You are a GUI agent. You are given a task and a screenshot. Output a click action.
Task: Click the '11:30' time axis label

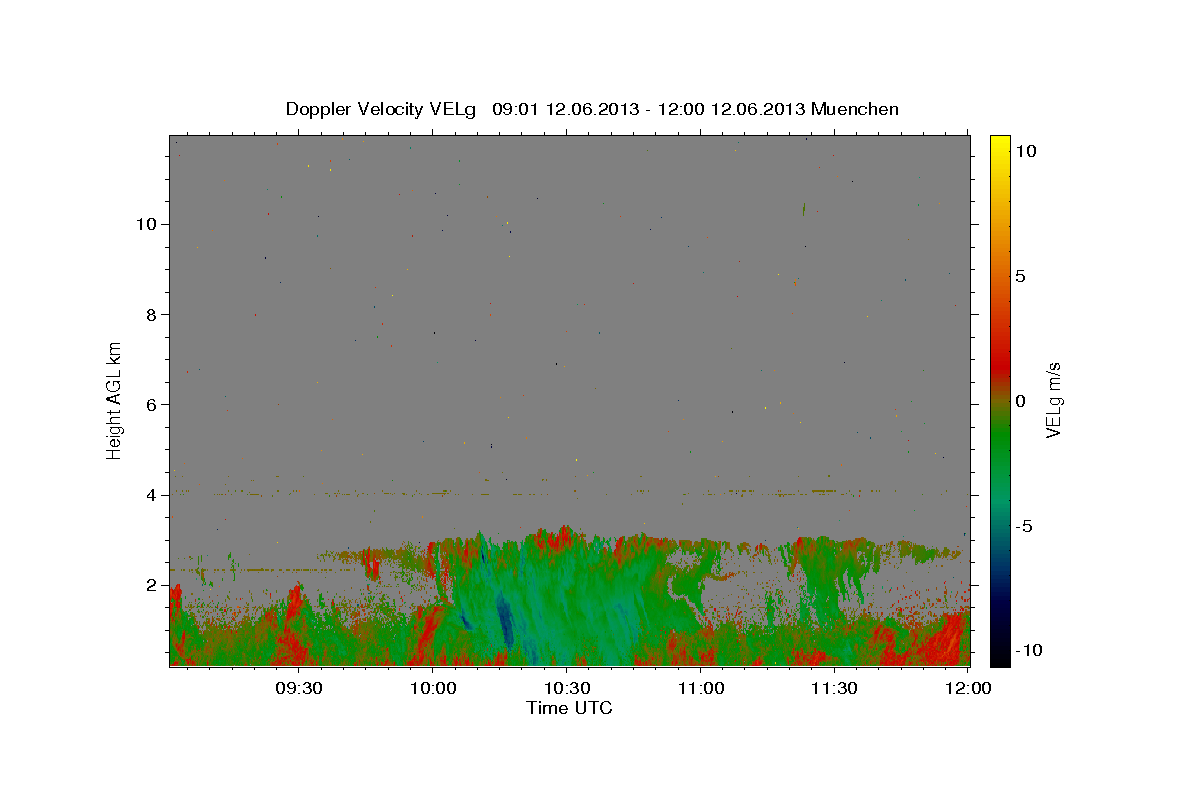click(x=834, y=688)
